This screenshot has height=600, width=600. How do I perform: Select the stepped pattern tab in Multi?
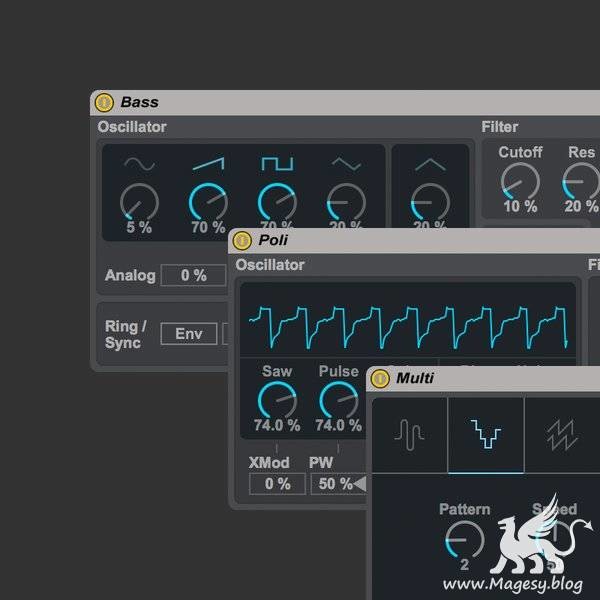(485, 434)
